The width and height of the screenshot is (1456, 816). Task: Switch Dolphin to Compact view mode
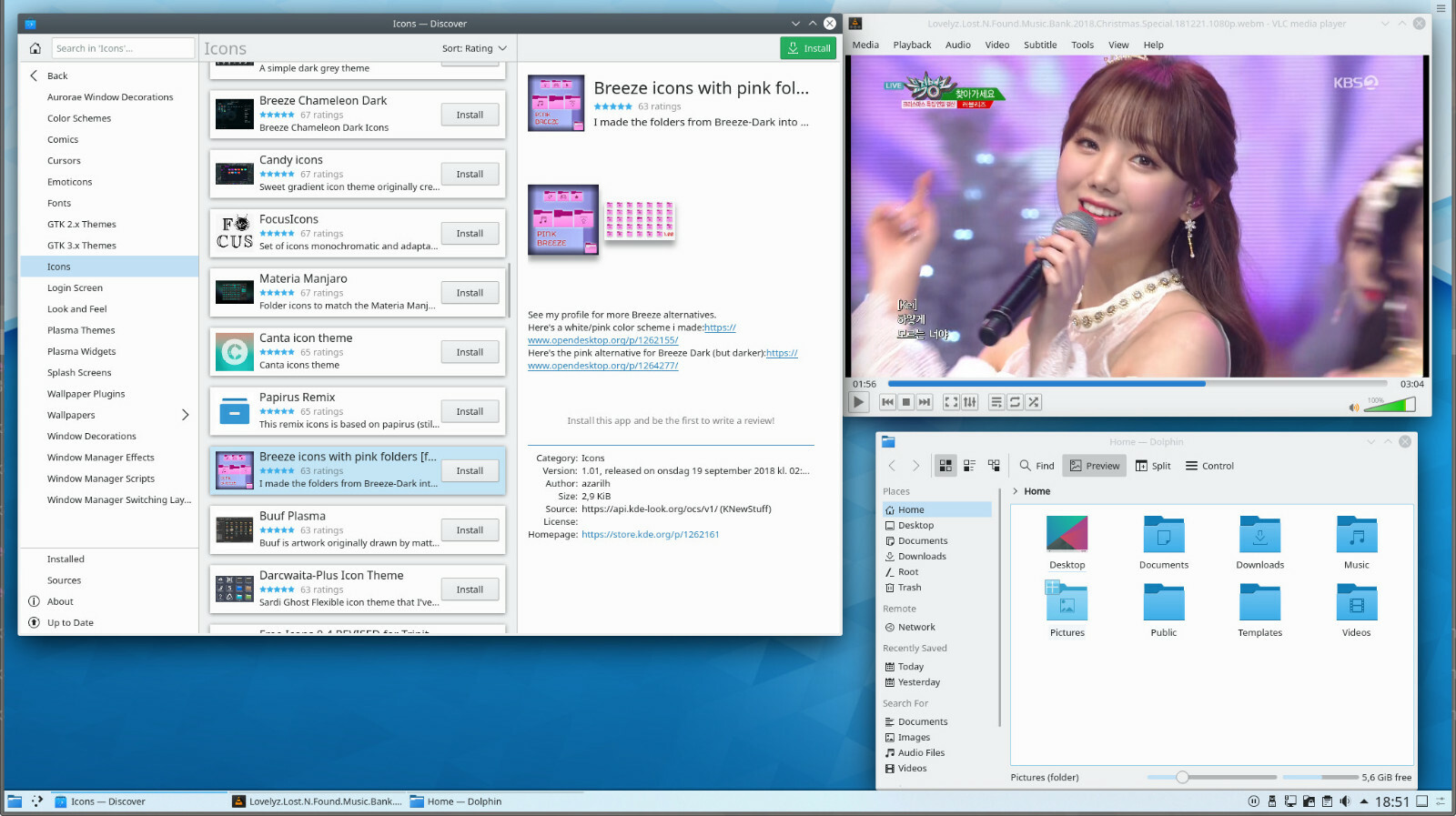point(969,466)
